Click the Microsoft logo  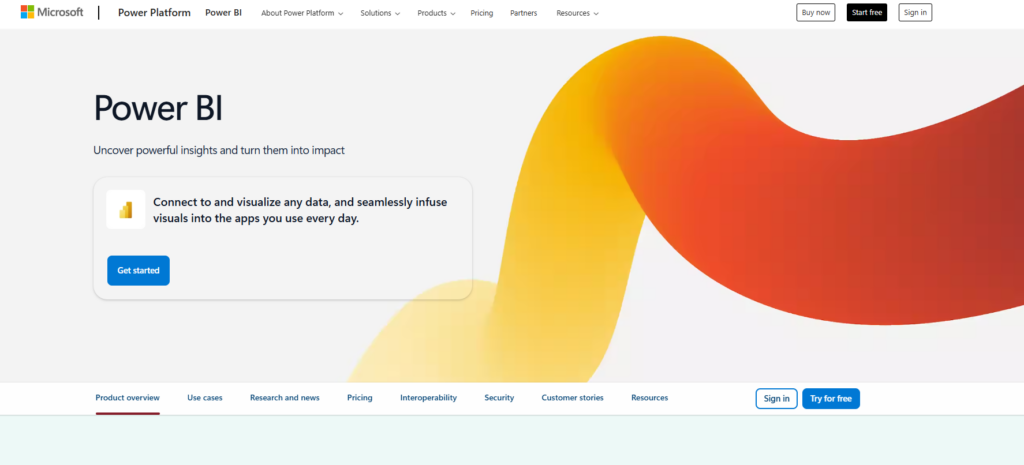click(x=52, y=13)
